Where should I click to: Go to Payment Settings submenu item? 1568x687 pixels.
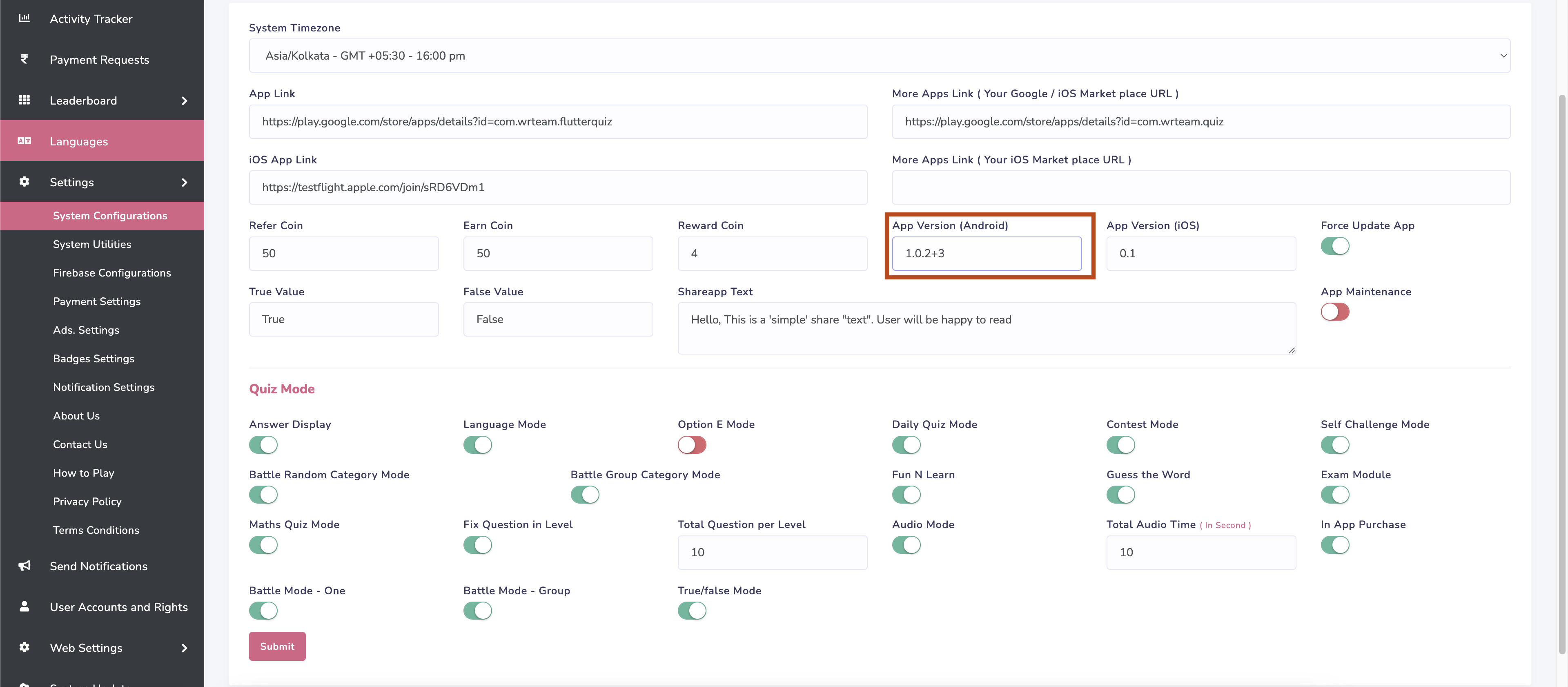tap(96, 301)
